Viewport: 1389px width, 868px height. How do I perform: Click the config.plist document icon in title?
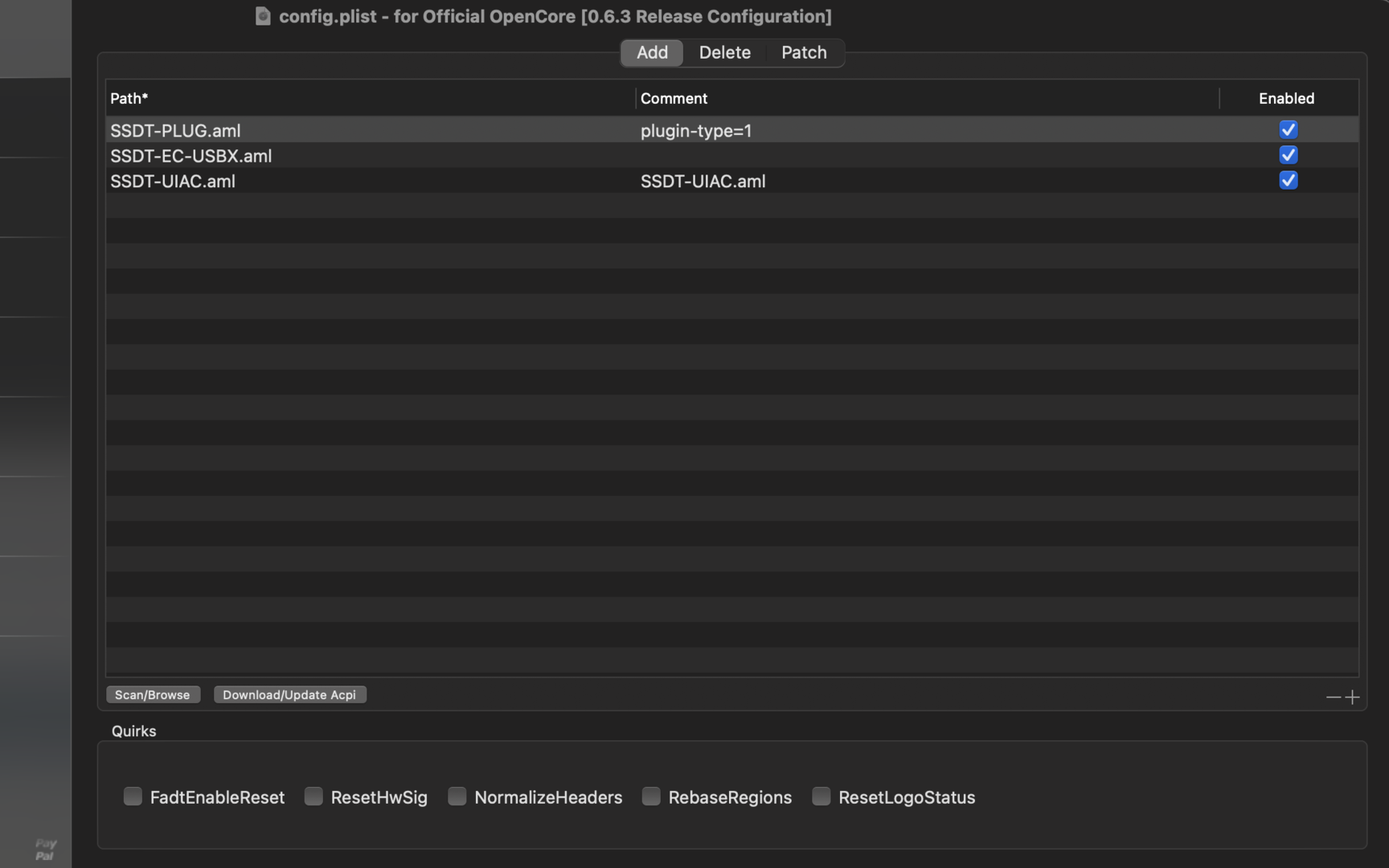pyautogui.click(x=263, y=16)
